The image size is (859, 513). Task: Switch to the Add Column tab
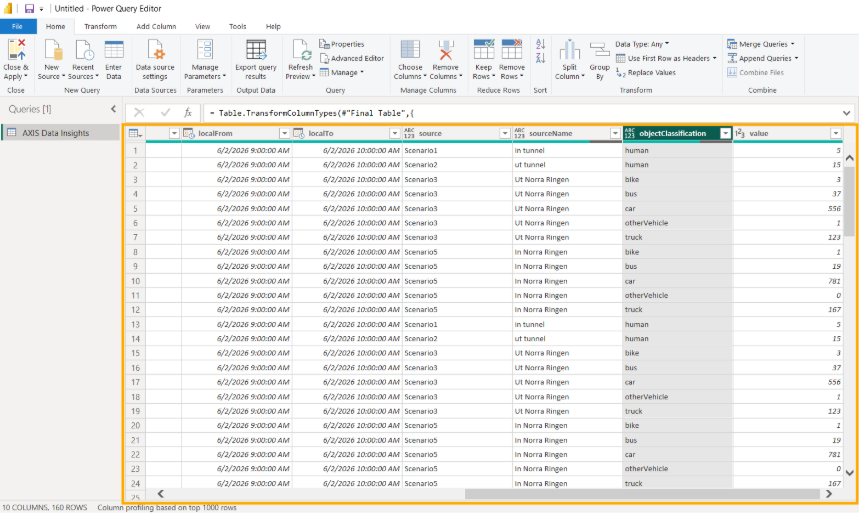156,26
